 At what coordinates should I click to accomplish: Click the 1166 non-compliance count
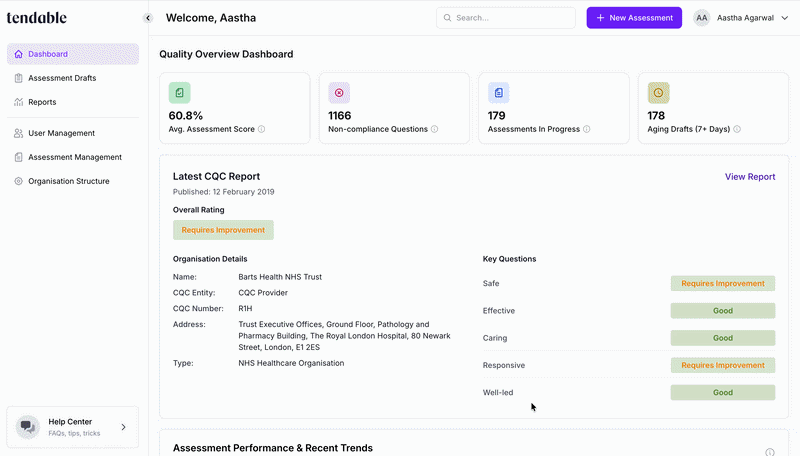tap(340, 116)
